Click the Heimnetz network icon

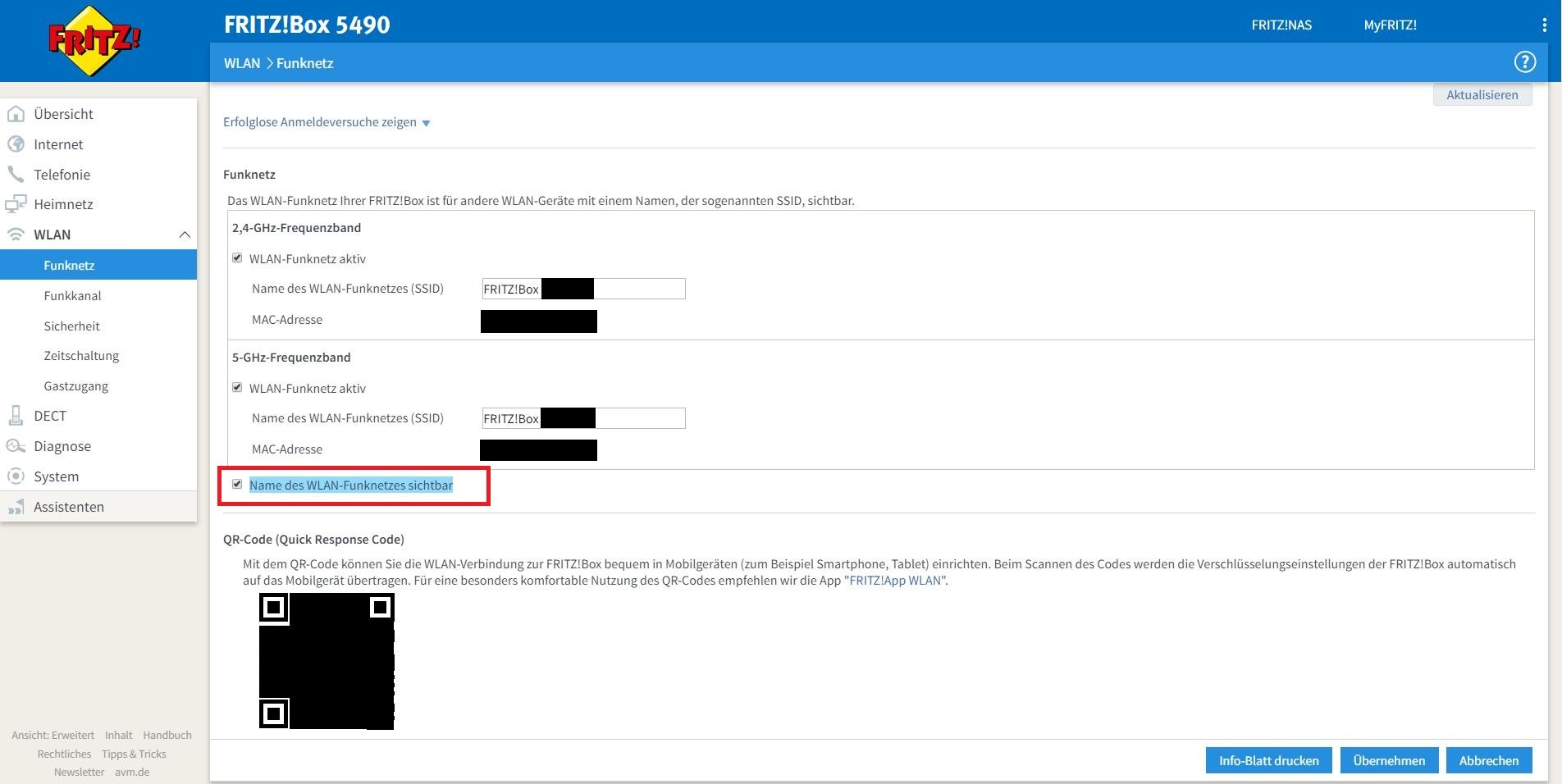coord(16,204)
